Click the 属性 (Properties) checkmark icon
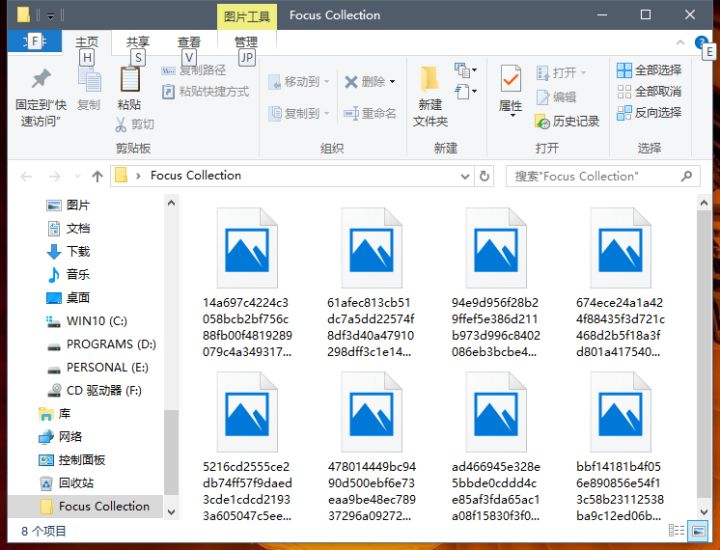The height and width of the screenshot is (550, 720). [x=510, y=80]
